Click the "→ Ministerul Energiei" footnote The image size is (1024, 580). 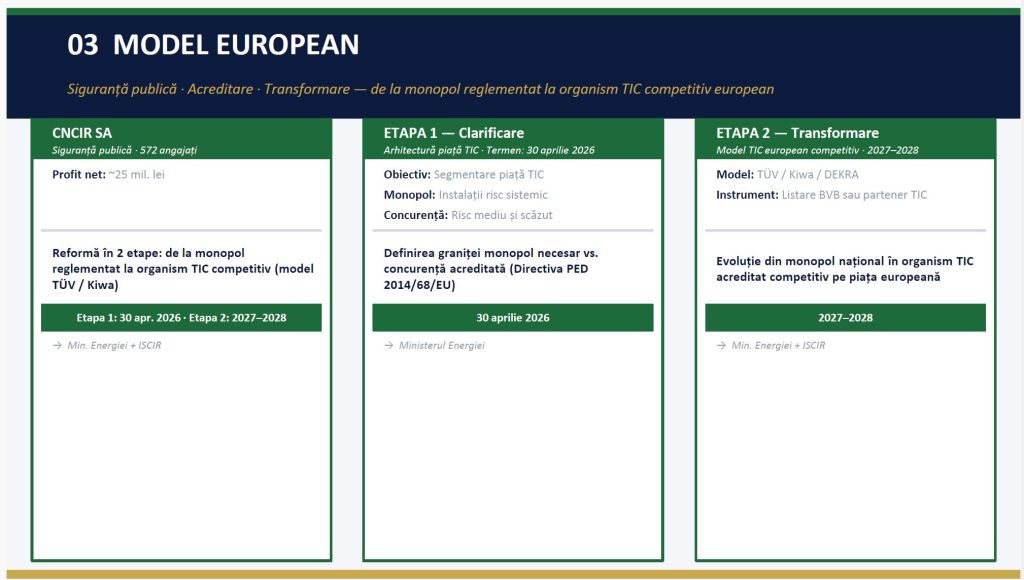pyautogui.click(x=440, y=346)
